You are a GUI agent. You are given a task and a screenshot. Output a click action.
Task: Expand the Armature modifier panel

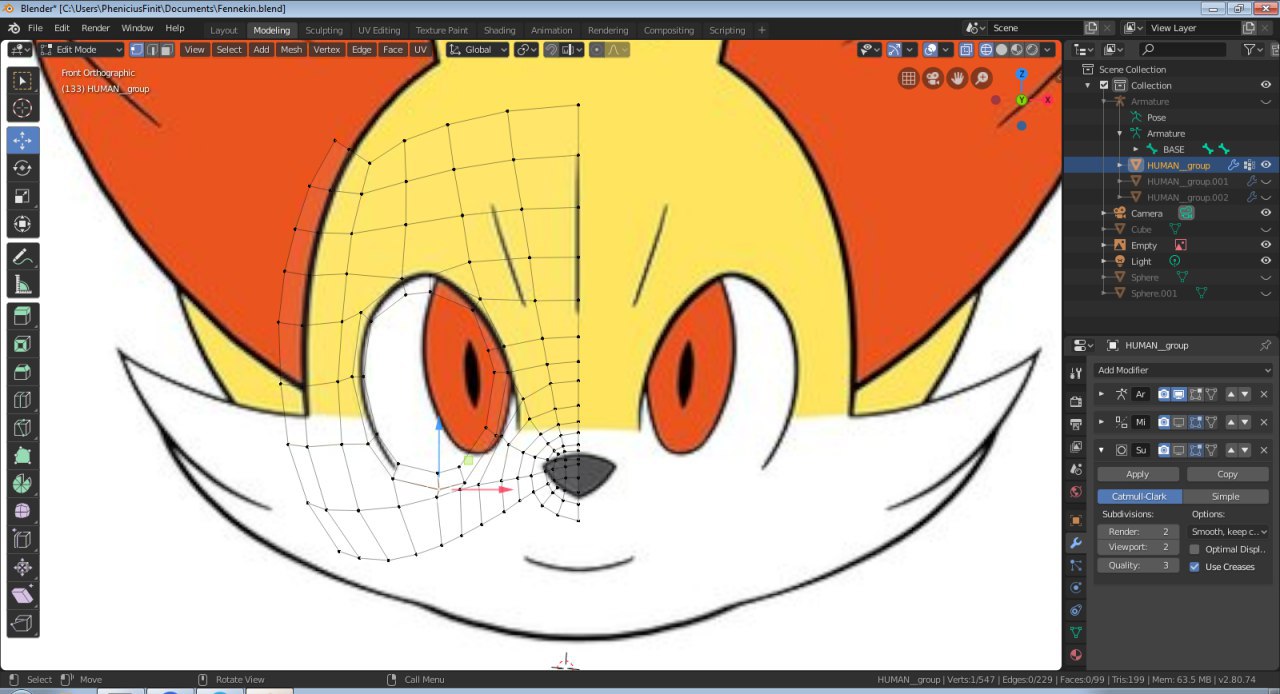(x=1102, y=394)
